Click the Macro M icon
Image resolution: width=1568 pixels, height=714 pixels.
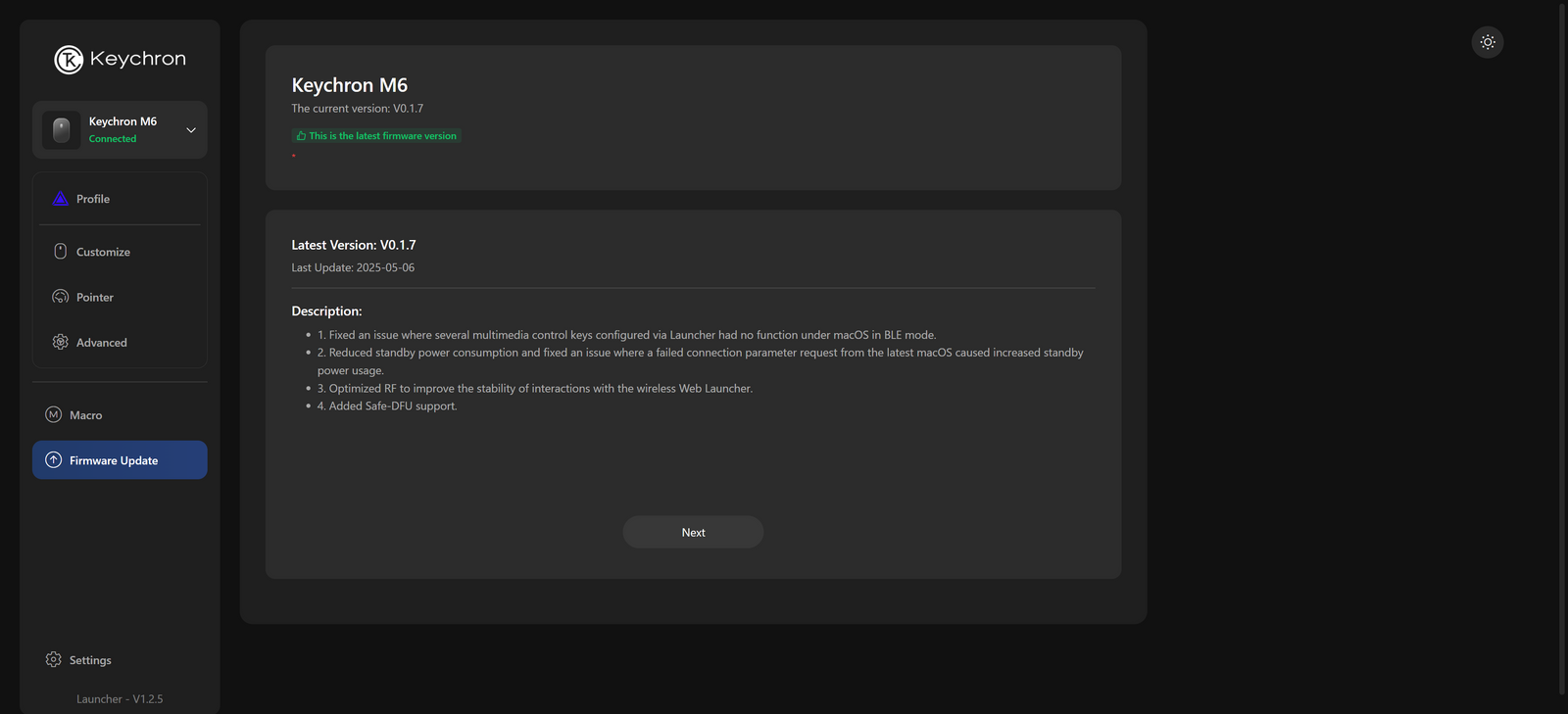[x=54, y=414]
